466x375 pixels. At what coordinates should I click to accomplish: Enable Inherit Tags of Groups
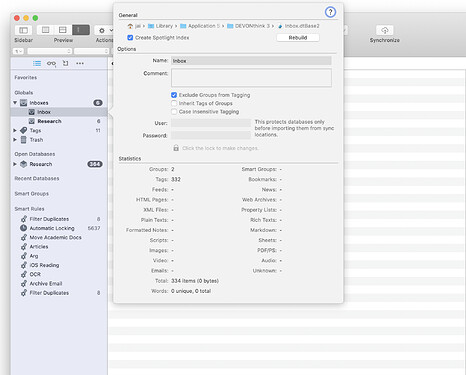(x=174, y=103)
